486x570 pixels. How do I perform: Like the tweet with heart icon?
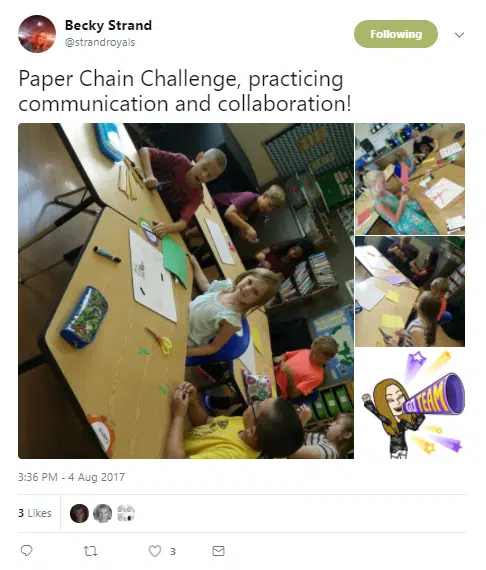(155, 551)
